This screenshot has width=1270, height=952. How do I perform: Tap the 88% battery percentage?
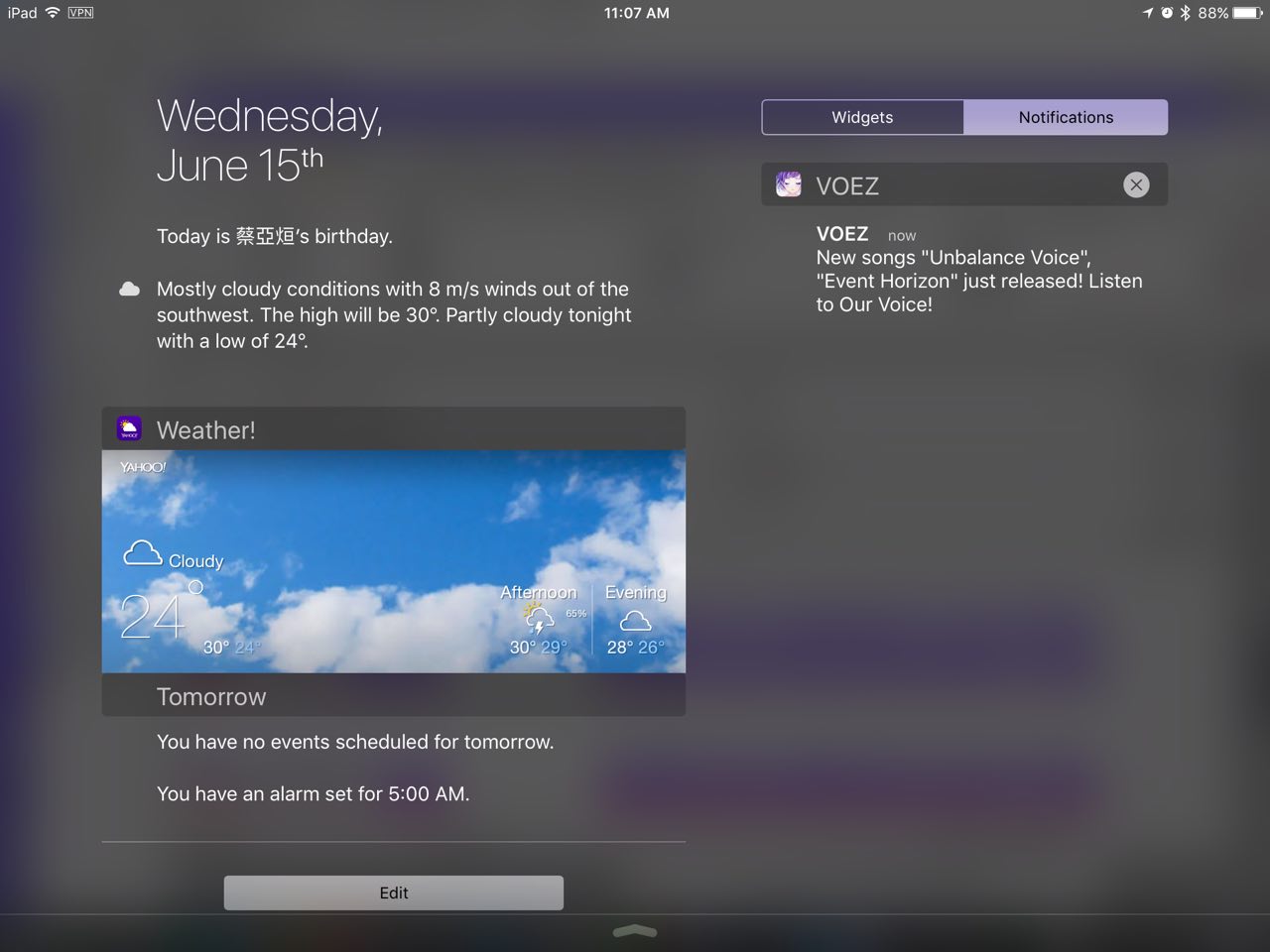1213,13
